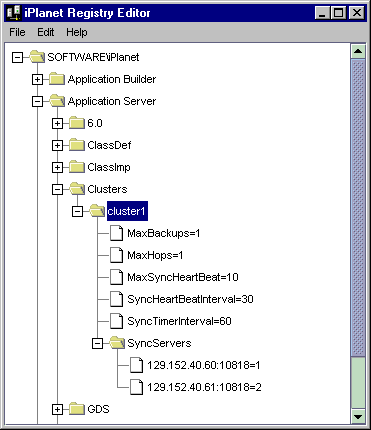This screenshot has width=371, height=430.
Task: Collapse the Application Server node
Action: (37, 101)
